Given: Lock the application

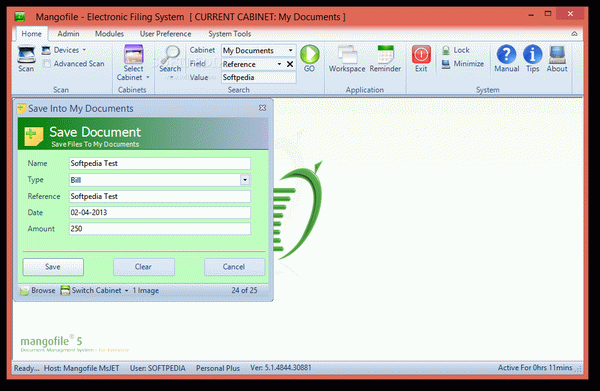Looking at the screenshot, I should 456,50.
